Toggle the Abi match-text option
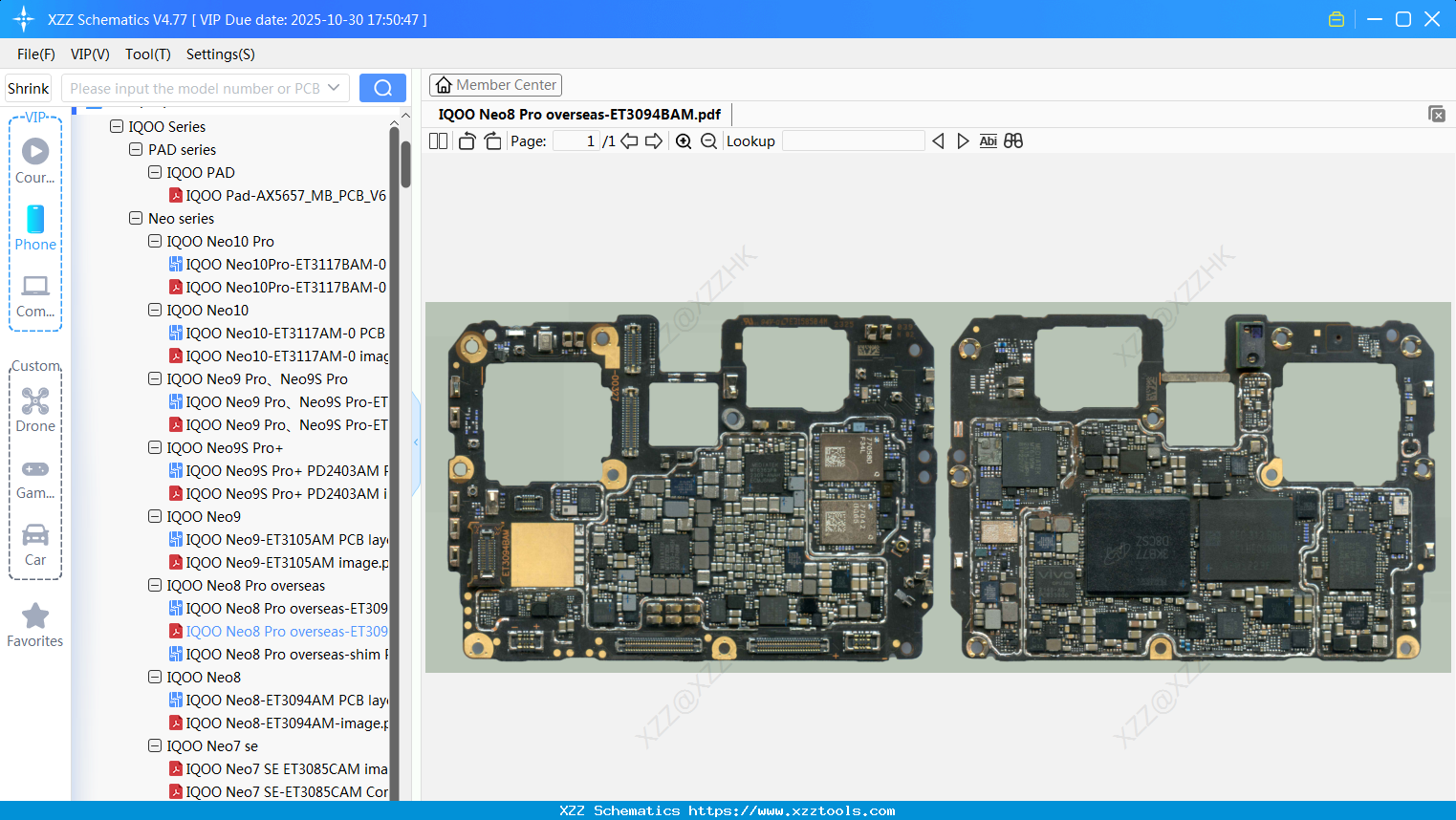The image size is (1456, 820). point(988,141)
